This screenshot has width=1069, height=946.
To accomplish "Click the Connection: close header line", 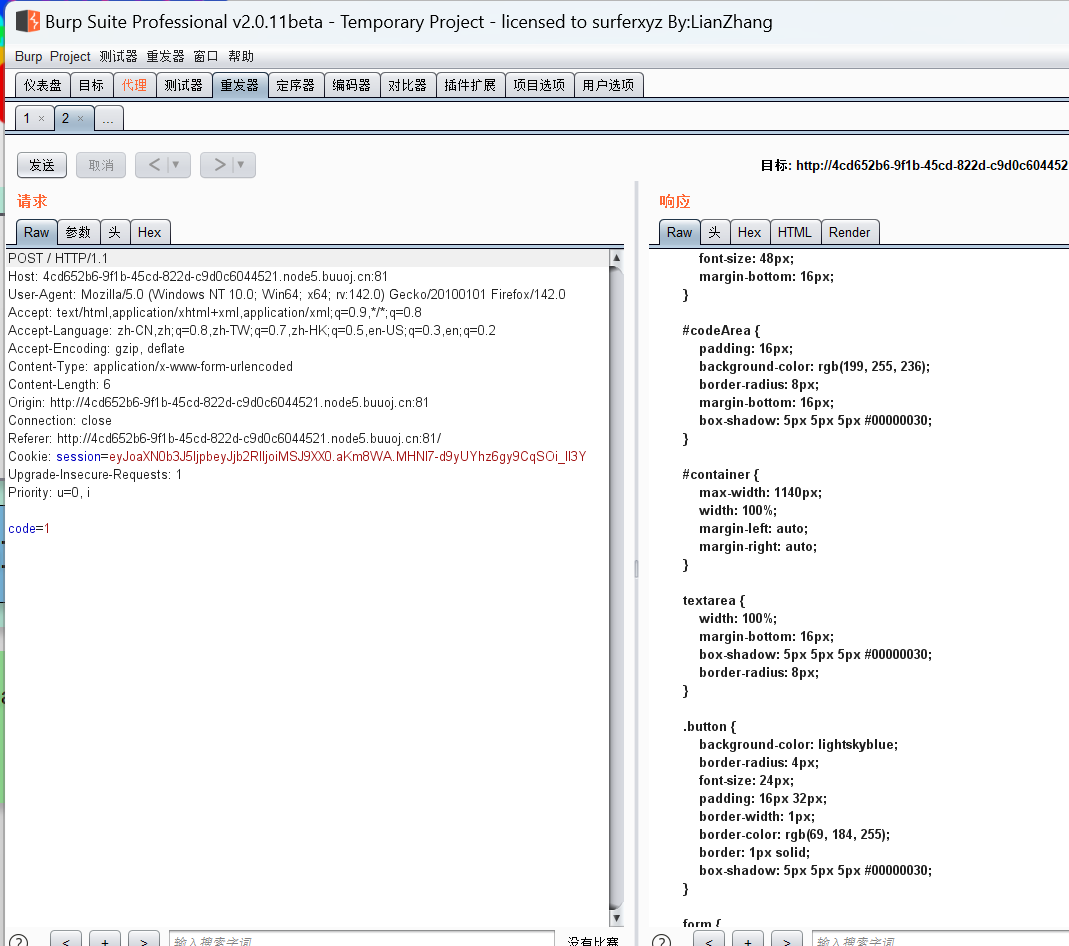I will tap(60, 421).
